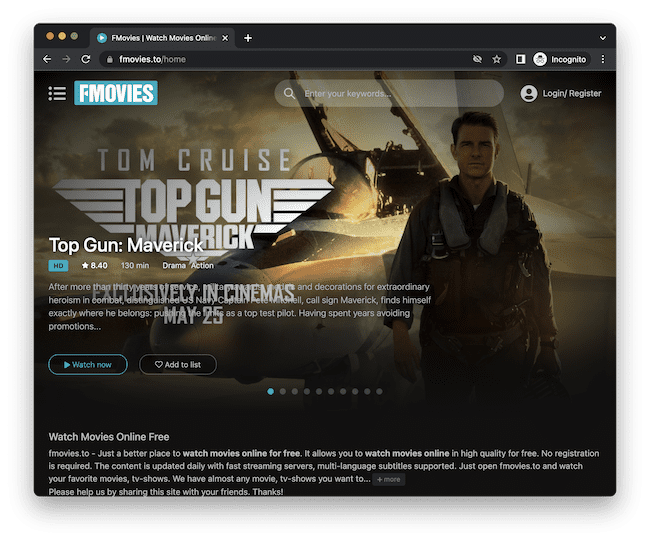This screenshot has height=541, width=650.
Task: Click the HD quality badge
Action: click(58, 265)
